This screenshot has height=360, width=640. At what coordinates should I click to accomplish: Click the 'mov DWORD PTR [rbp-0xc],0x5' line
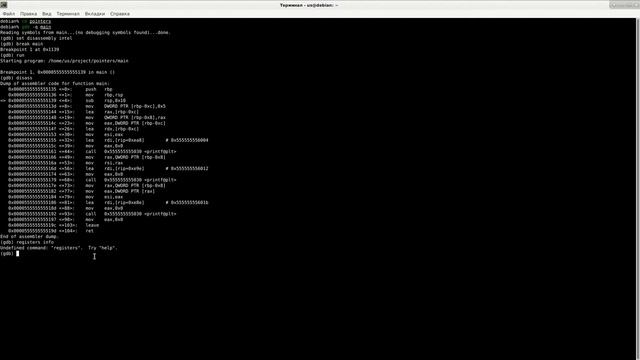(87, 107)
